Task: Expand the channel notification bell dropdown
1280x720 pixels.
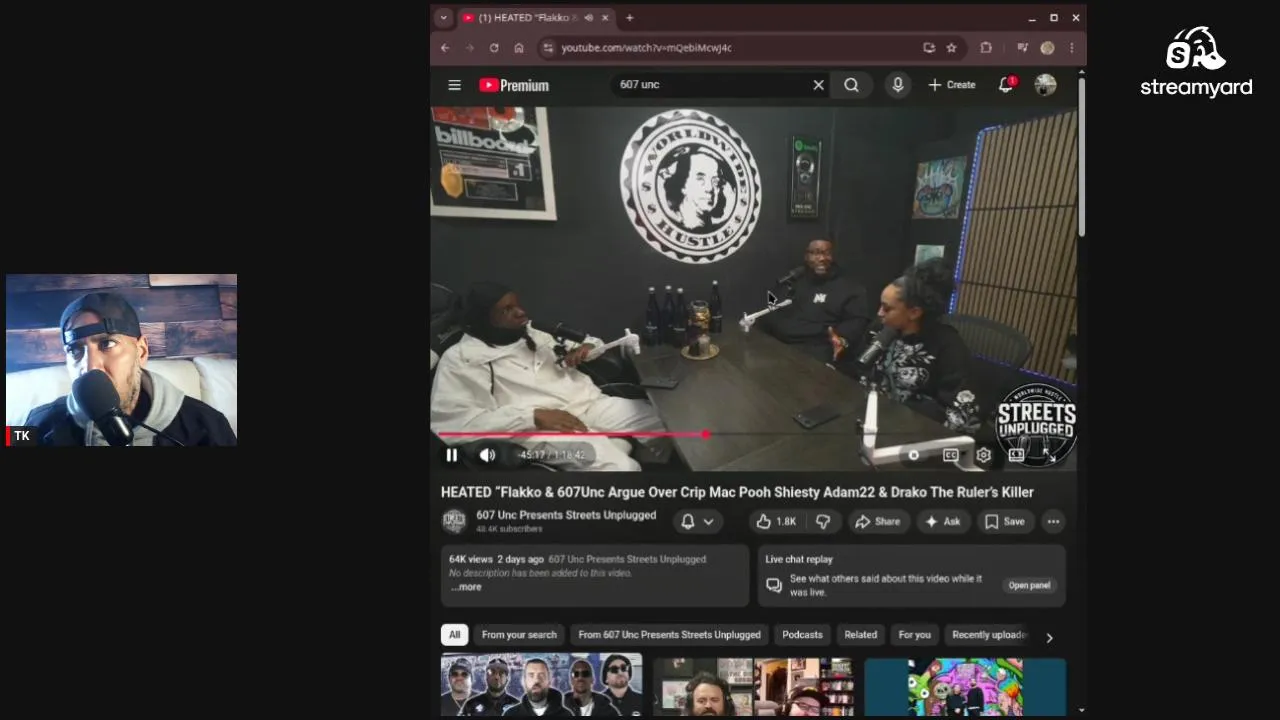Action: click(697, 521)
